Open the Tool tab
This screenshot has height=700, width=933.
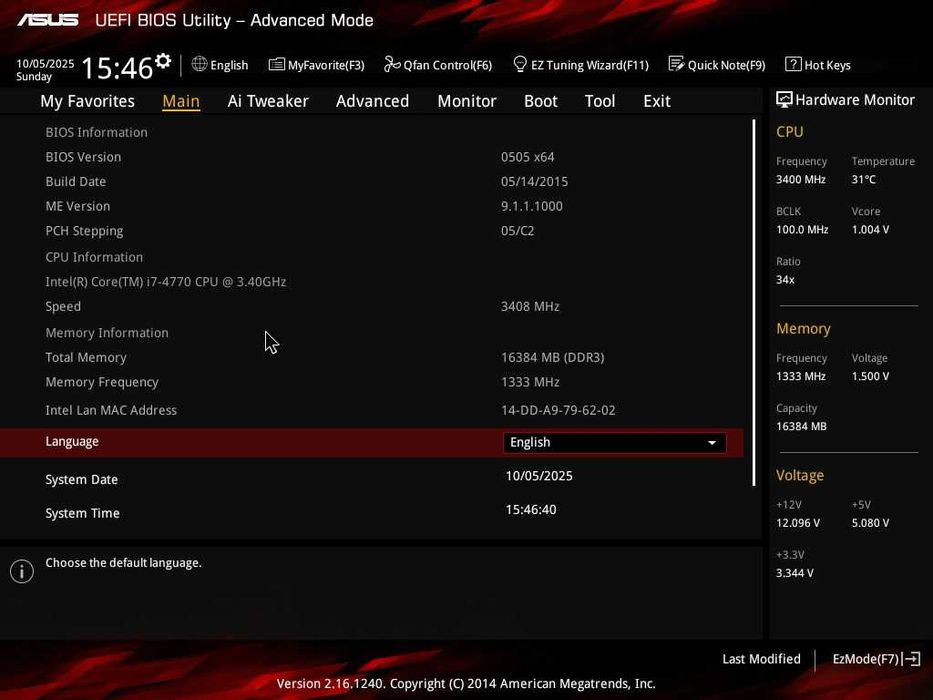600,101
